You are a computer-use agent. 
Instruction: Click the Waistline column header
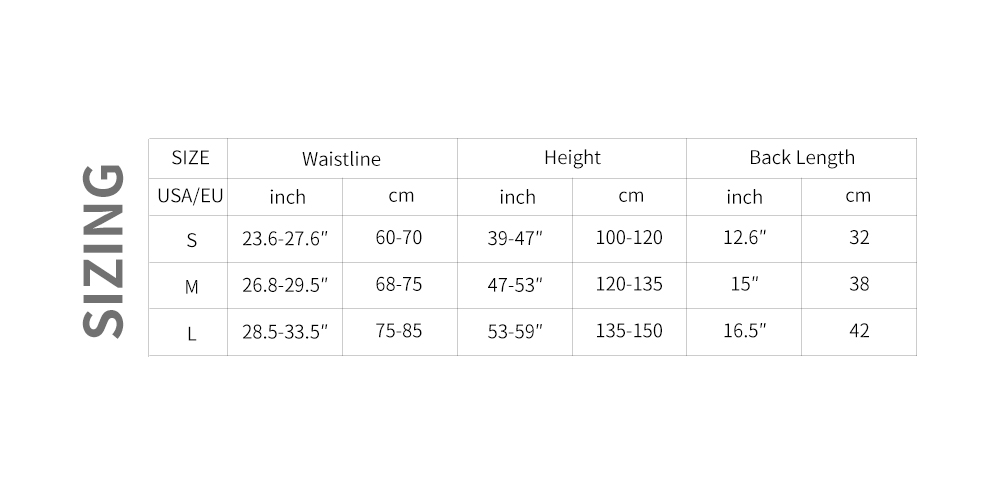click(x=341, y=159)
